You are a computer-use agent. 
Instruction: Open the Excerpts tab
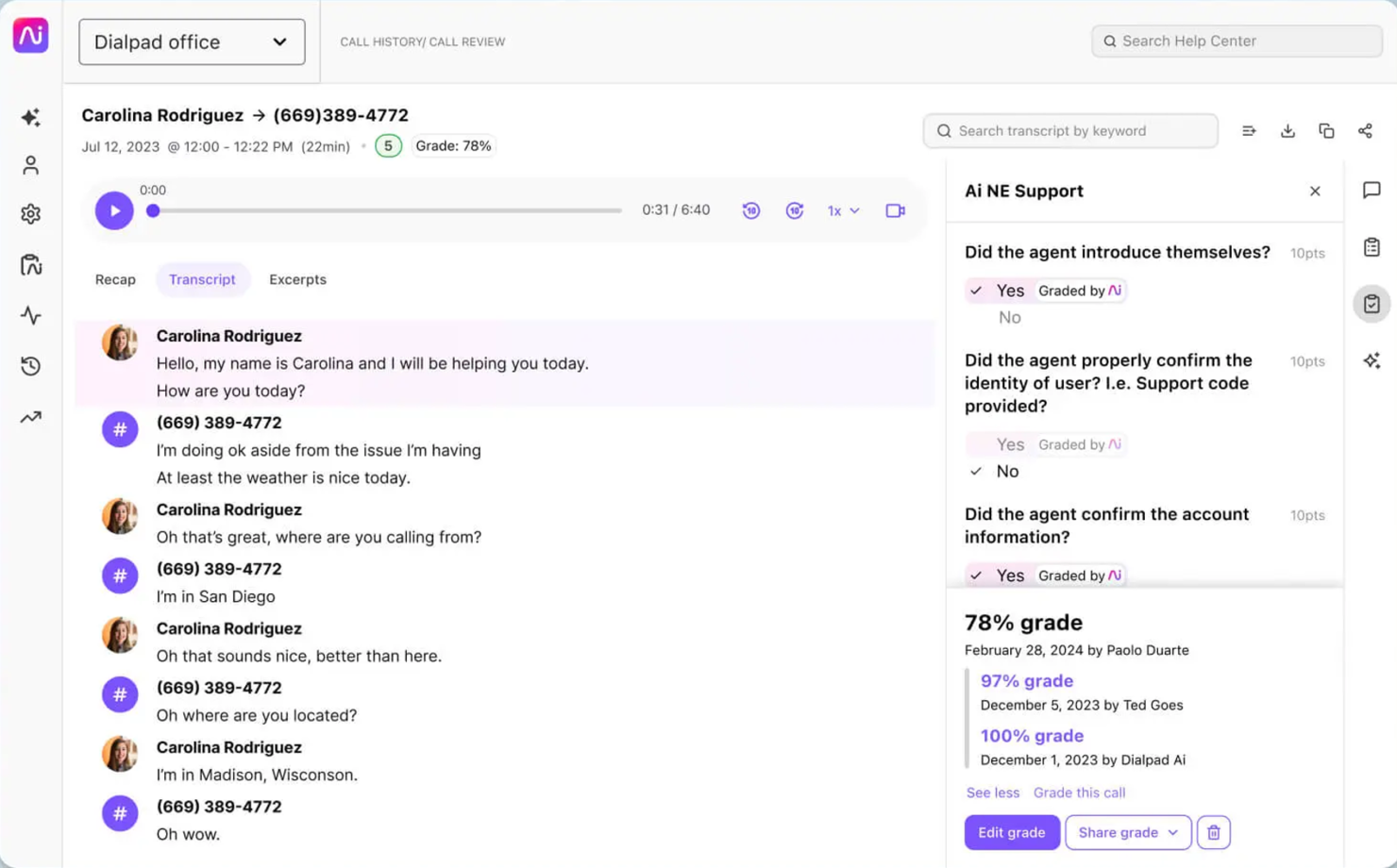tap(297, 279)
